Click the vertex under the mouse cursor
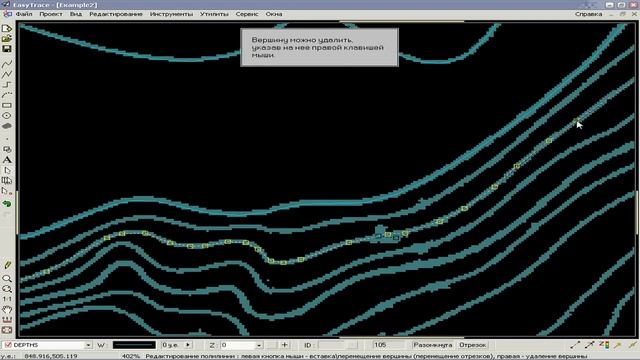This screenshot has height=360, width=640. (576, 120)
